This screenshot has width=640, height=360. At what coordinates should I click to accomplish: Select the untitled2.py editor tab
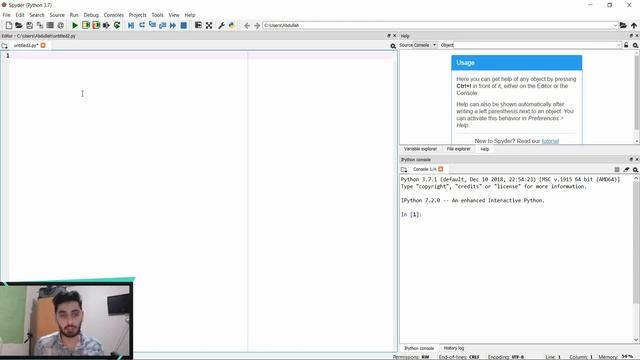[26, 45]
